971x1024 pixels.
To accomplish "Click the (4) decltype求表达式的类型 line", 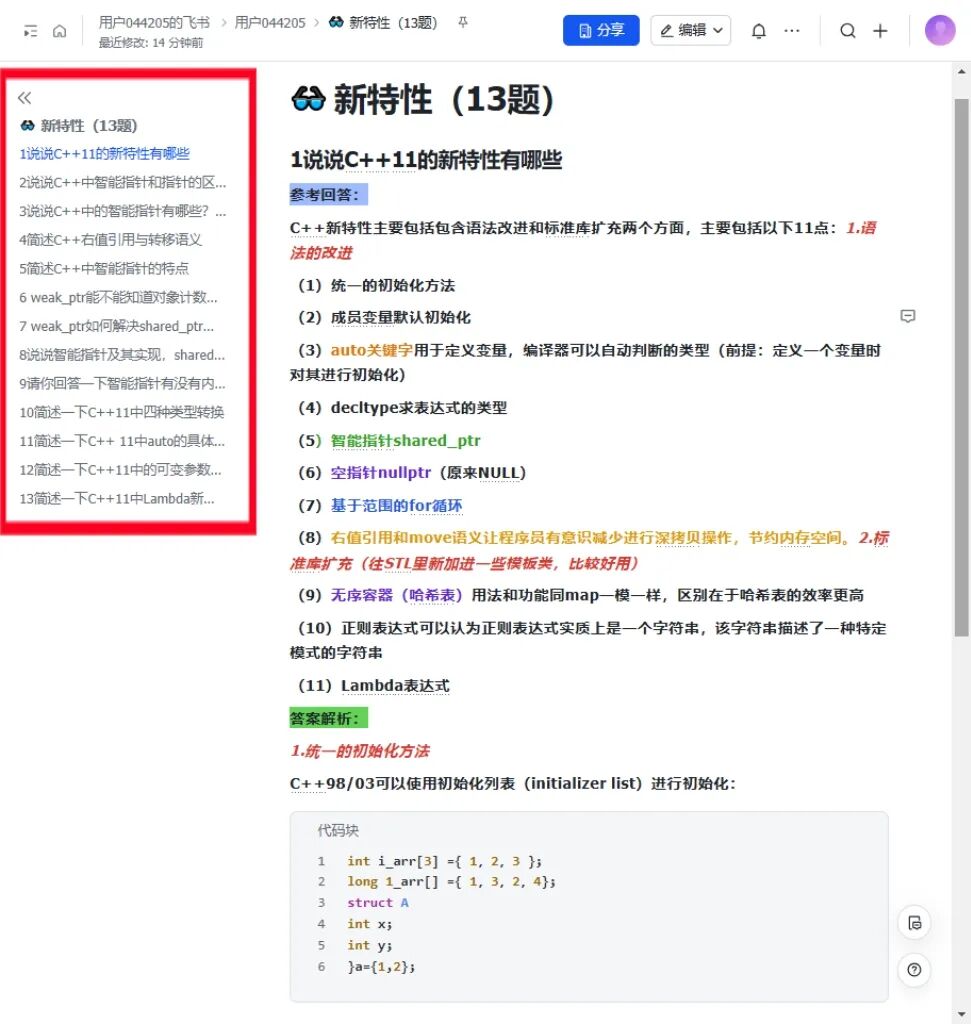I will [x=402, y=408].
